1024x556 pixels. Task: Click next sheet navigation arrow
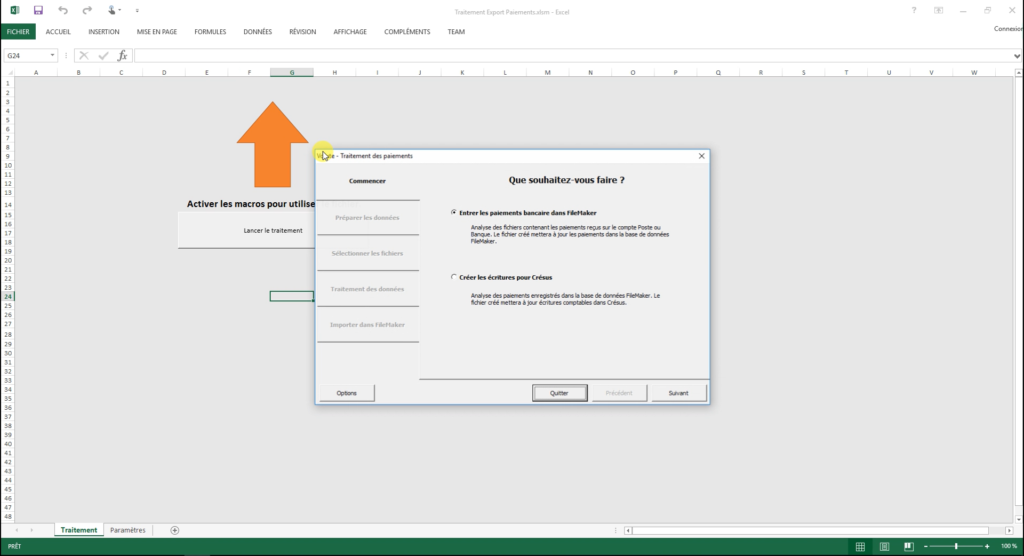(31, 530)
